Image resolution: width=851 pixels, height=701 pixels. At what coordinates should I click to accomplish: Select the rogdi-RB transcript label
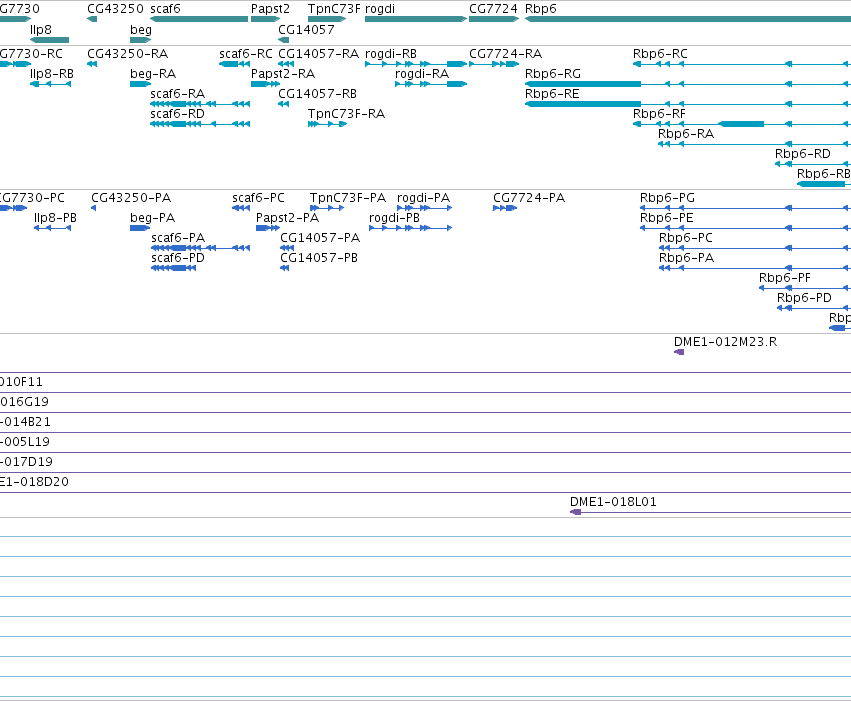[391, 54]
